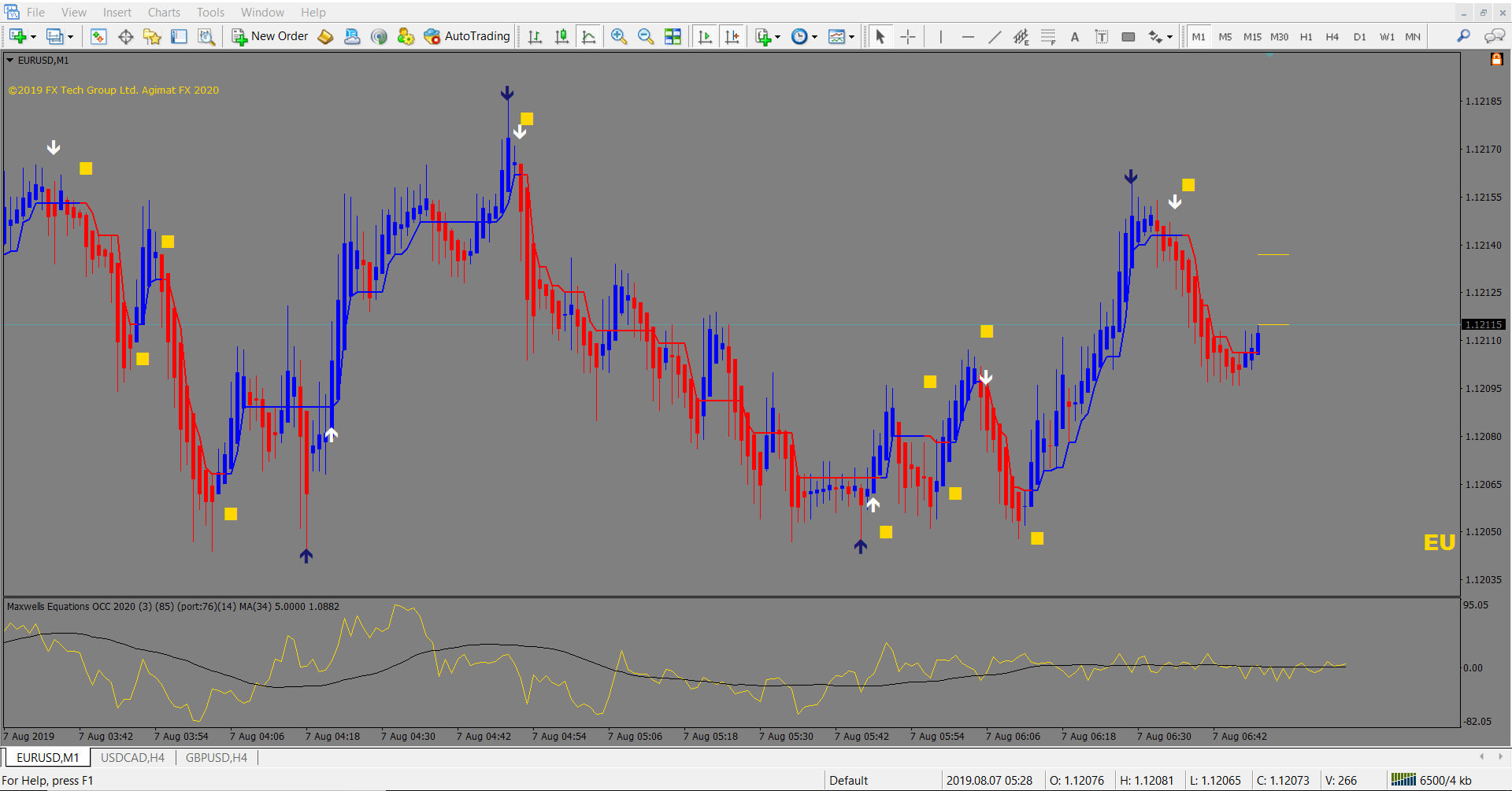Switch to the M15 timeframe

point(1252,36)
